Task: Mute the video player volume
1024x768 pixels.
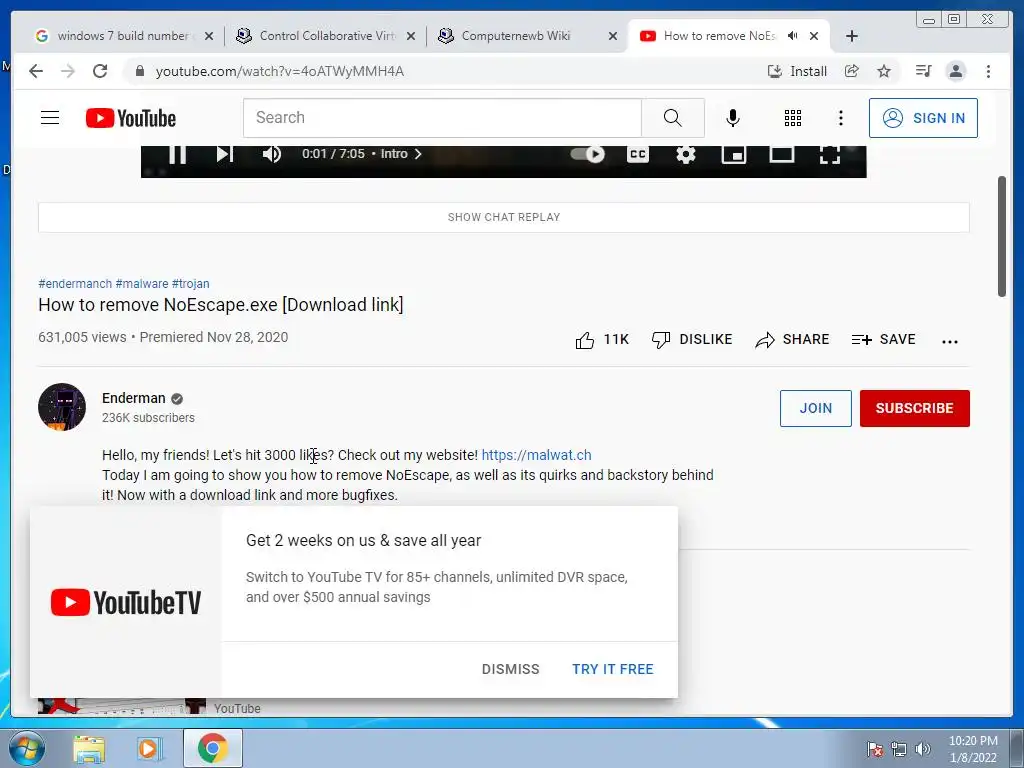Action: tap(272, 154)
